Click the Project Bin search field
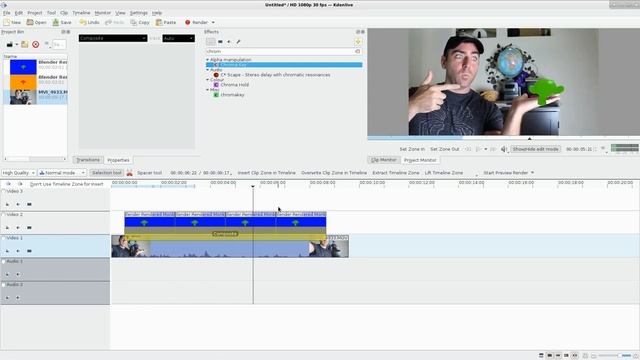Viewport: 640px width, 360px height. pyautogui.click(x=59, y=44)
